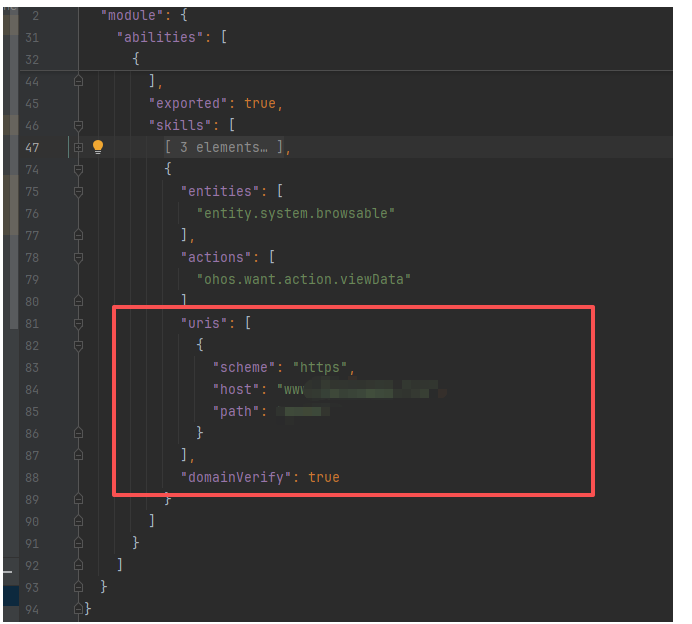
Task: Click the true value after "exported"
Action: coord(260,103)
